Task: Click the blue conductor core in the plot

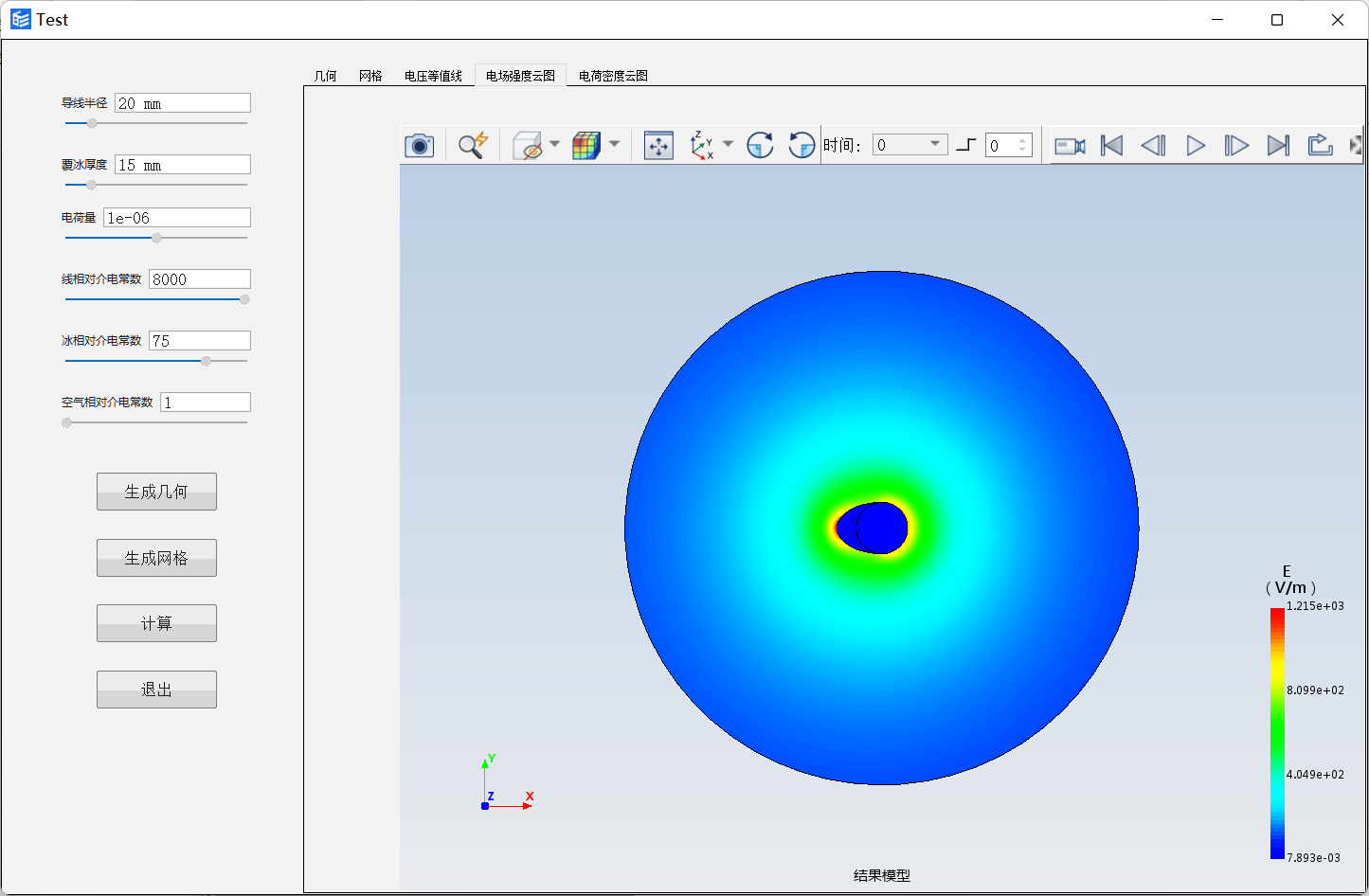Action: pyautogui.click(x=882, y=529)
